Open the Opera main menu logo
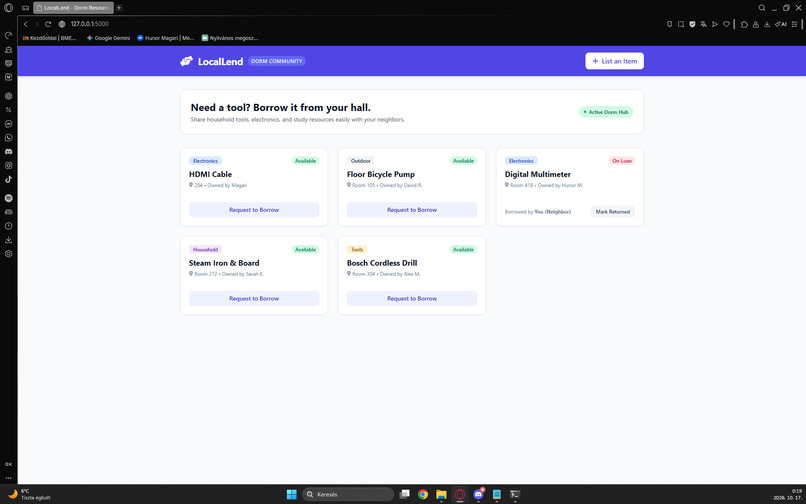This screenshot has width=806, height=504. [x=8, y=8]
